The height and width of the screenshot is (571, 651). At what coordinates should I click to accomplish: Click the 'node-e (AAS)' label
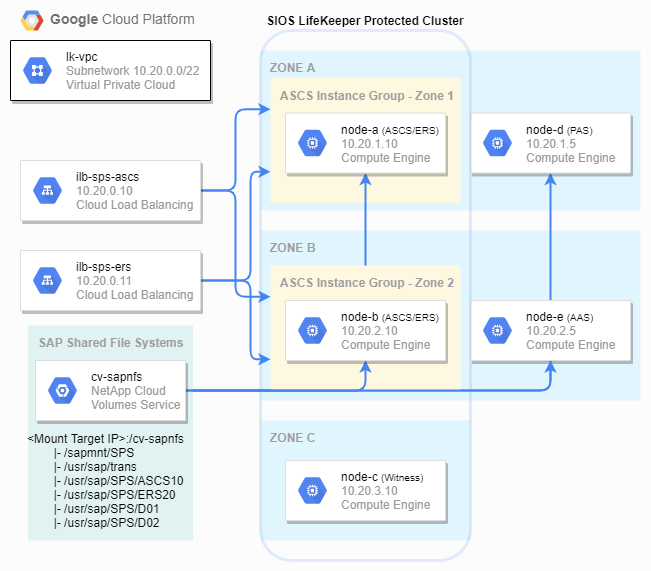pyautogui.click(x=560, y=317)
